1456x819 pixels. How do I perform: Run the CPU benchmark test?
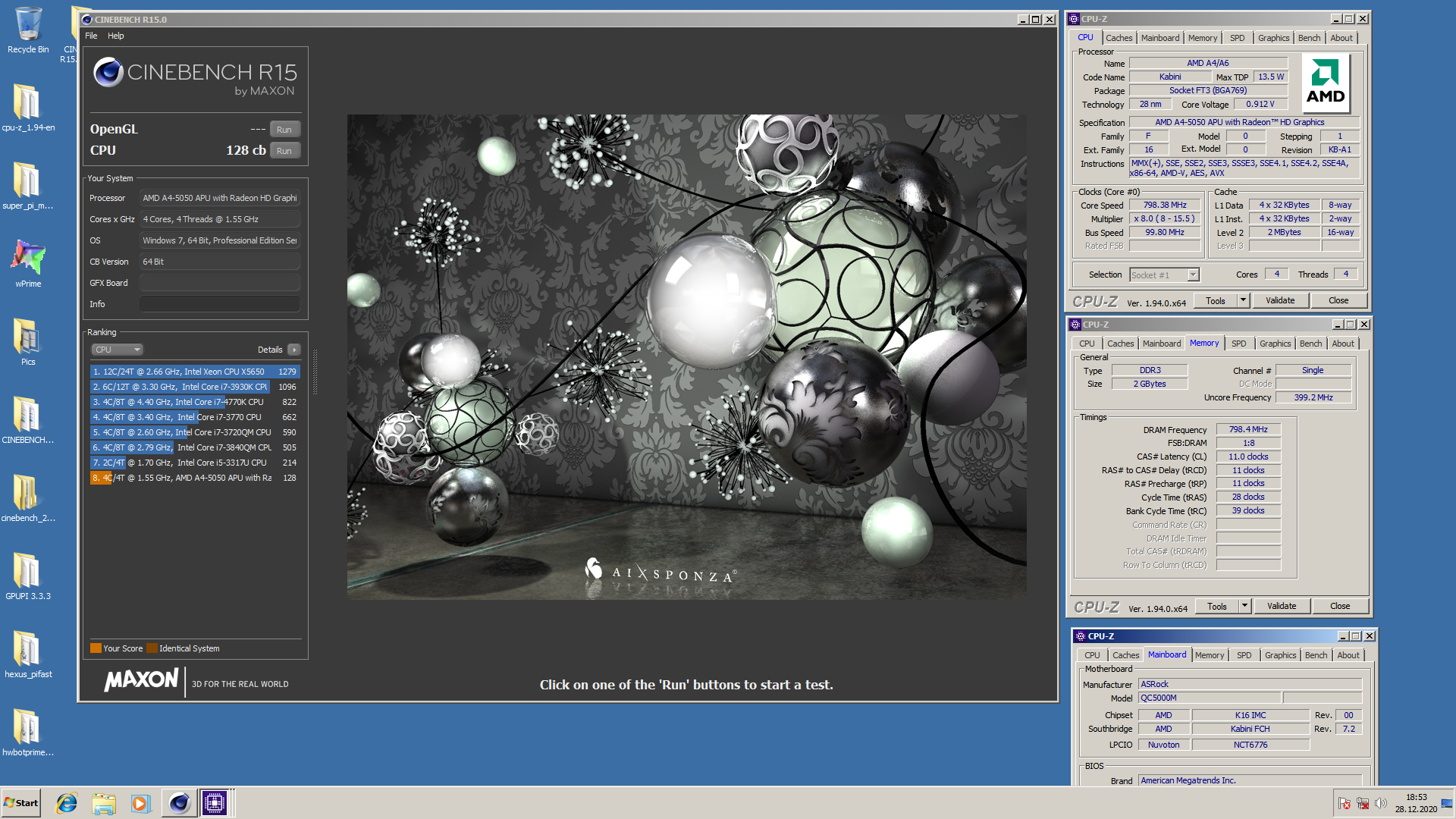(x=284, y=151)
